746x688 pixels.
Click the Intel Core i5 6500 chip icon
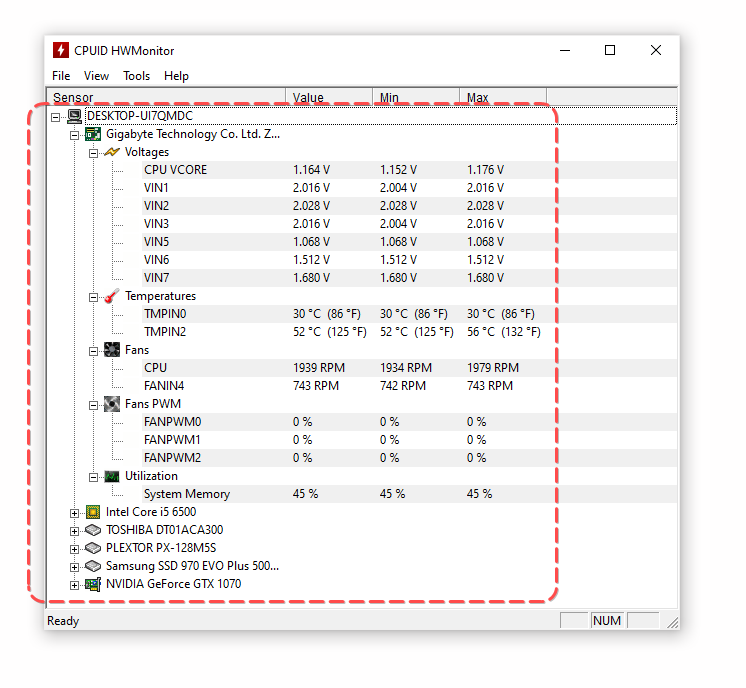coord(93,512)
